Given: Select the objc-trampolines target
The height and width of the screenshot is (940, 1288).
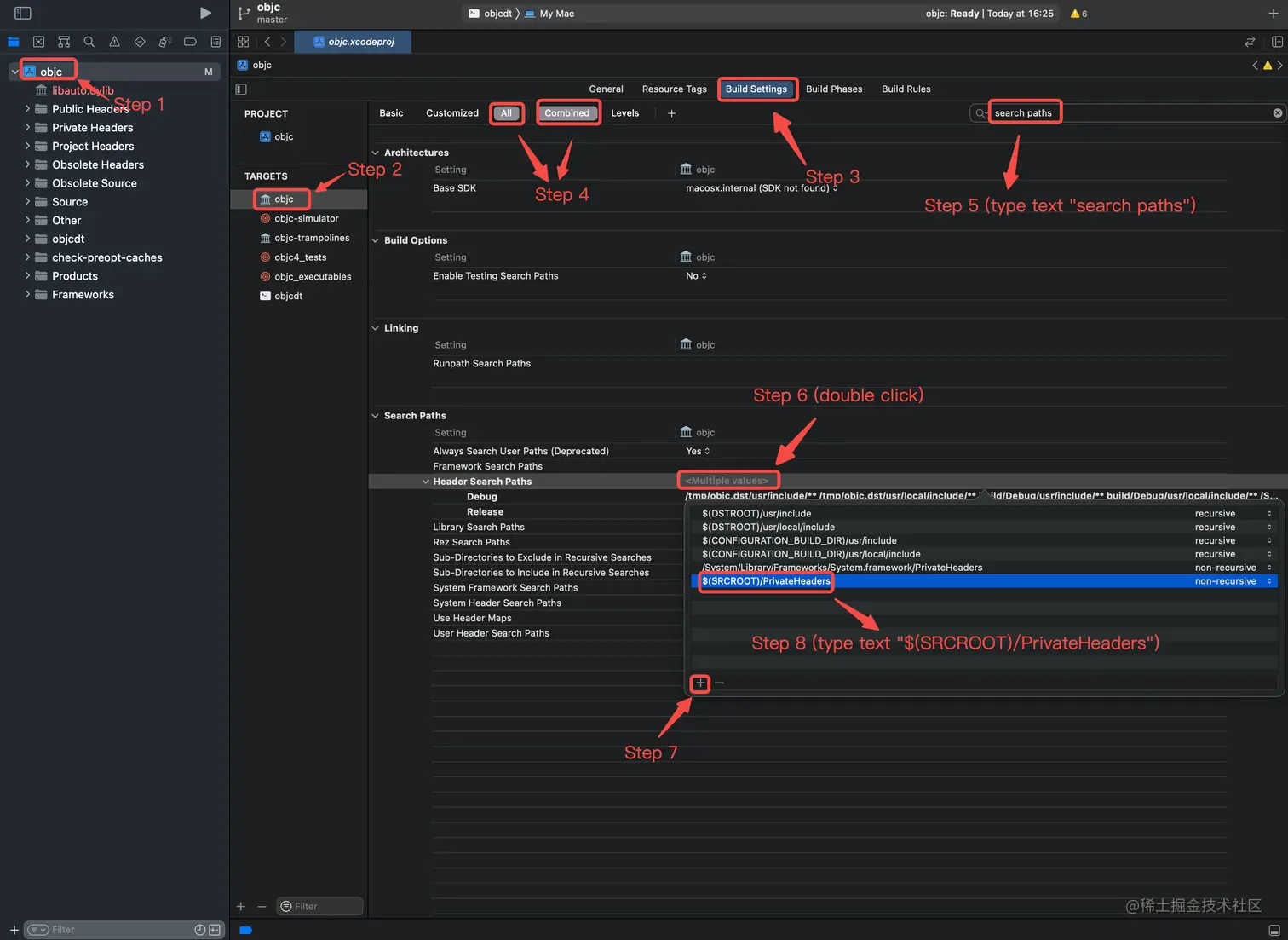Looking at the screenshot, I should [304, 238].
